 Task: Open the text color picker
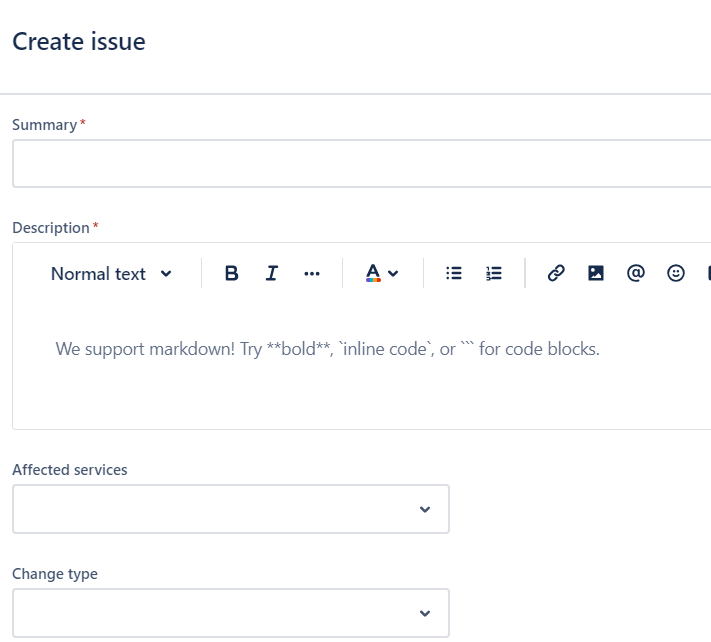coord(374,273)
